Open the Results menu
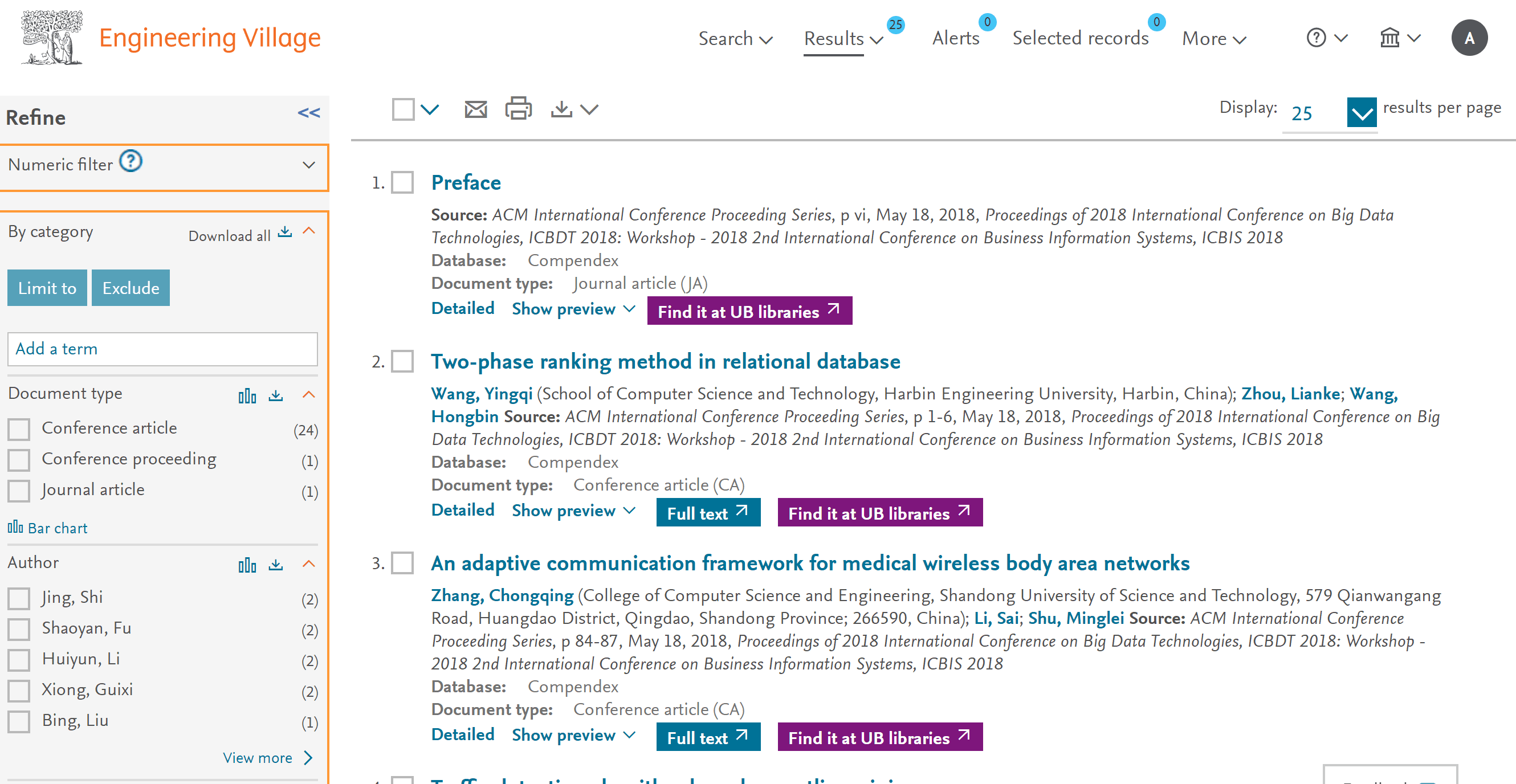 pyautogui.click(x=843, y=39)
